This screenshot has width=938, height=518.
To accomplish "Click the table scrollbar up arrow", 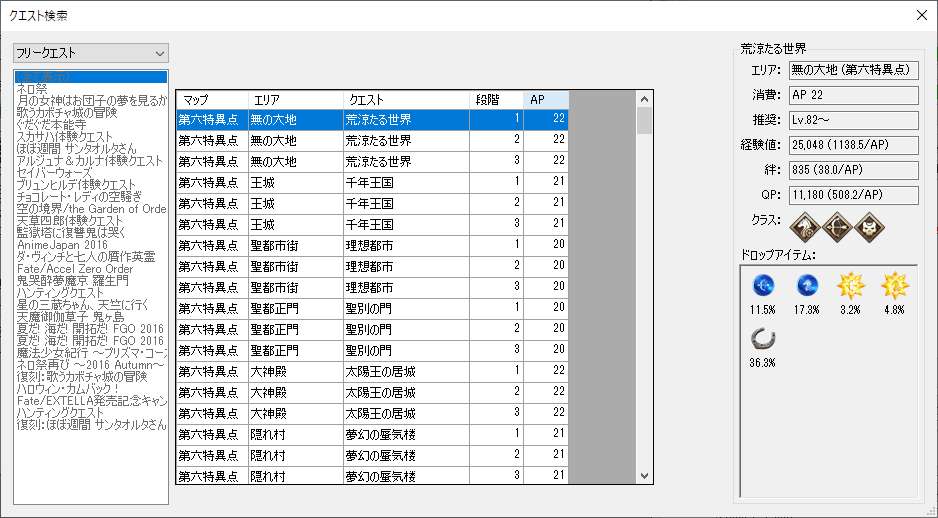I will (644, 98).
